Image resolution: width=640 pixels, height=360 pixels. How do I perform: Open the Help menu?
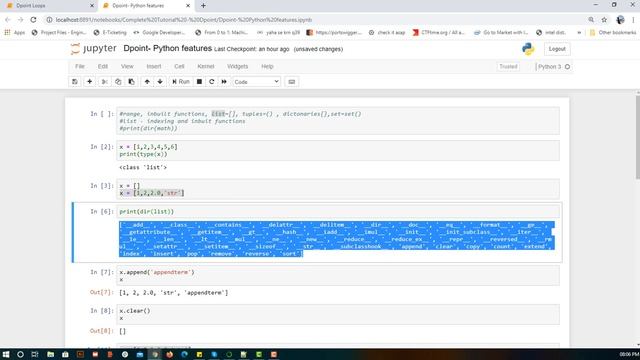[x=267, y=66]
